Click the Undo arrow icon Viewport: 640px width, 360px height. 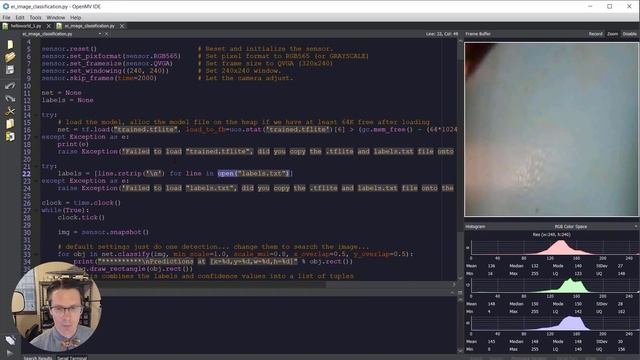pos(10,86)
